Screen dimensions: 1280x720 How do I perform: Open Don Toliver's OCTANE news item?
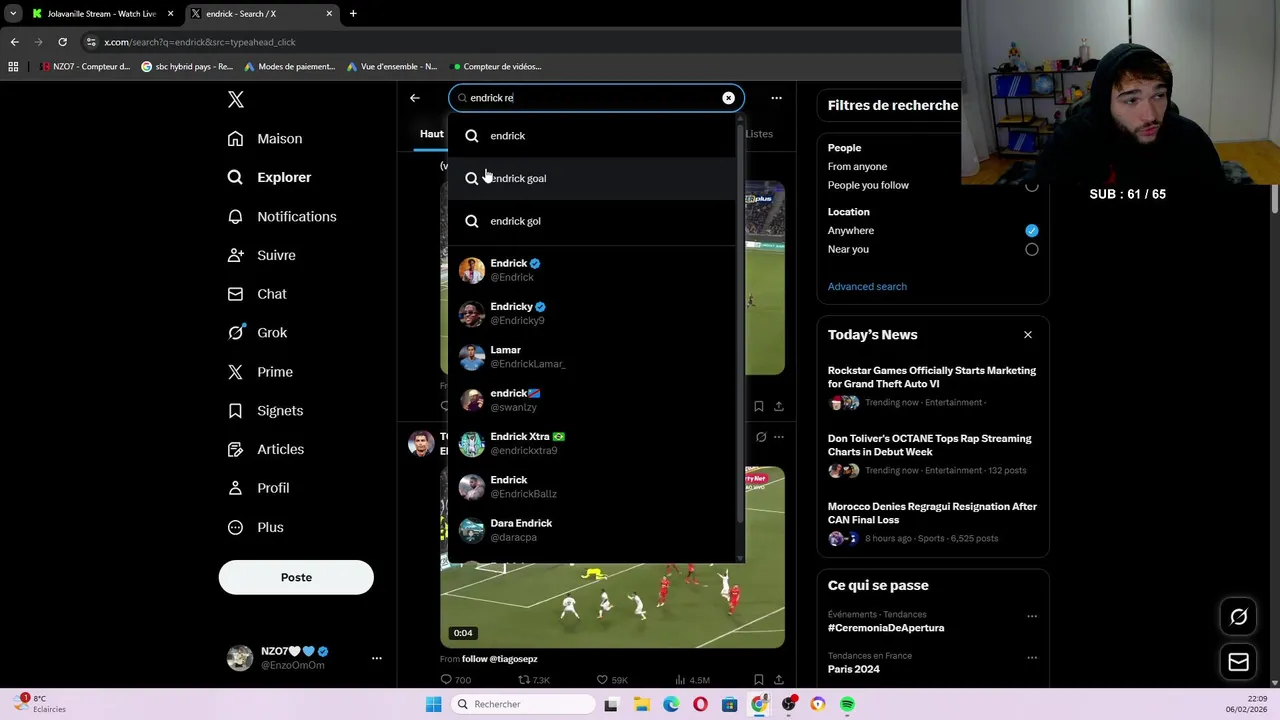[x=932, y=453]
